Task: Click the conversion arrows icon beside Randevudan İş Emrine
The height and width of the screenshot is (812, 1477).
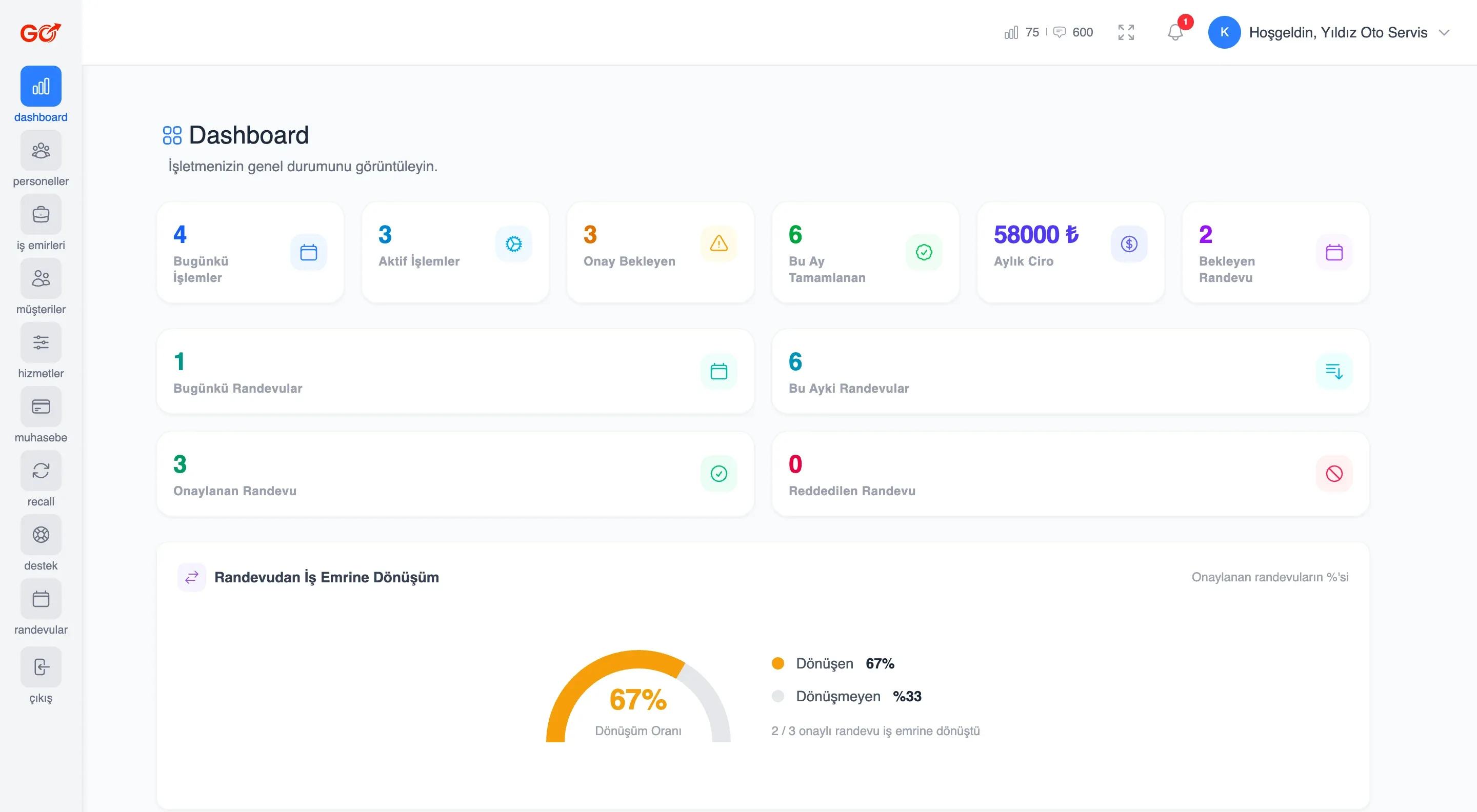Action: click(x=191, y=577)
